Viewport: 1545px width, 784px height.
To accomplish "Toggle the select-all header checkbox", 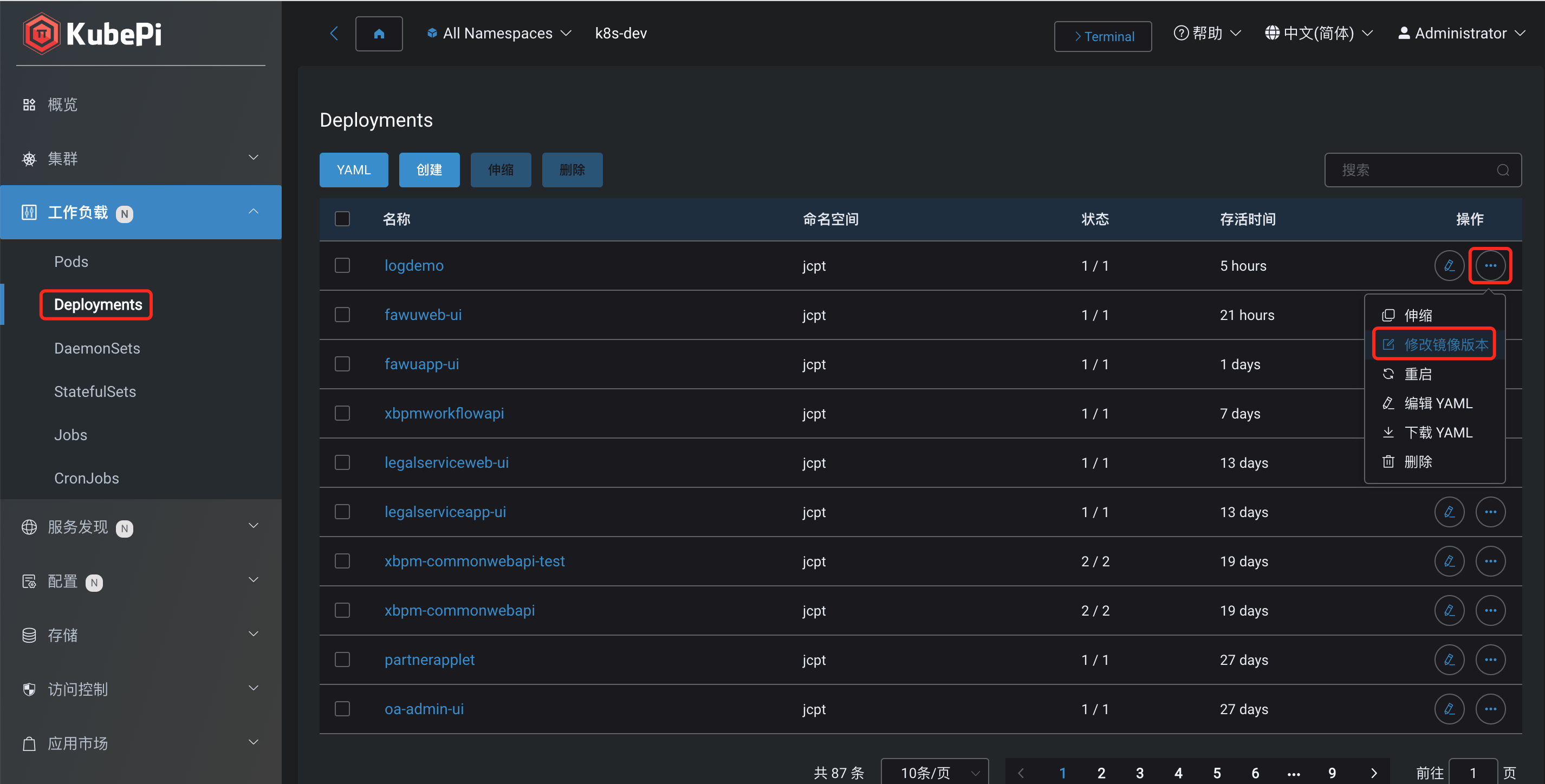I will [x=342, y=219].
